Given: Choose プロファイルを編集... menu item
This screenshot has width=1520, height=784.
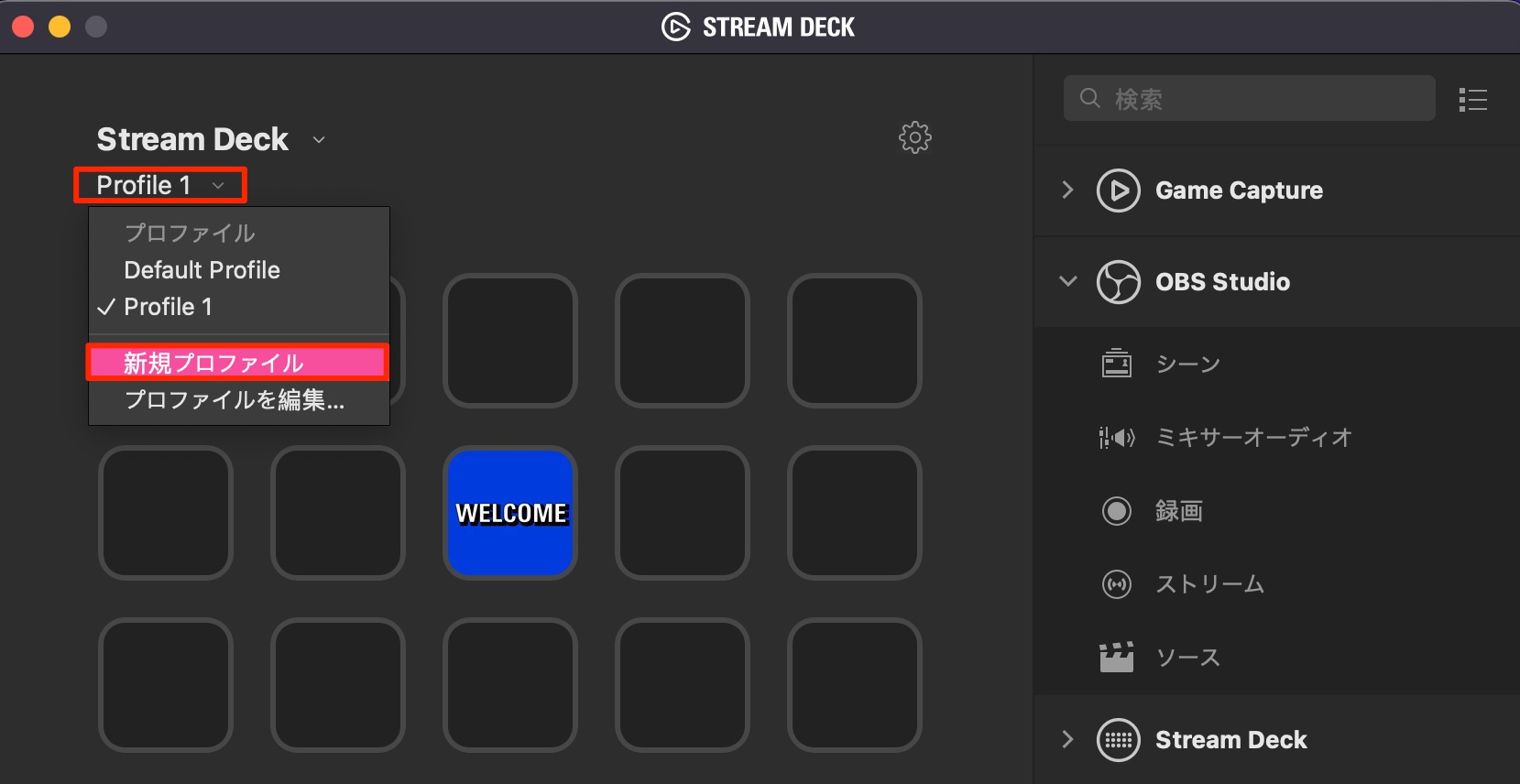Looking at the screenshot, I should click(239, 400).
